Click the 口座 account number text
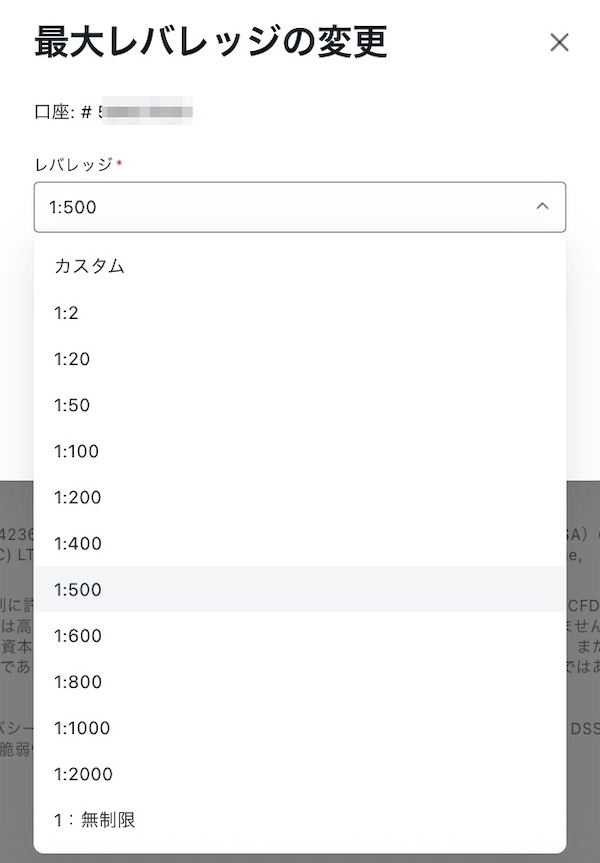Image resolution: width=600 pixels, height=863 pixels. [112, 111]
